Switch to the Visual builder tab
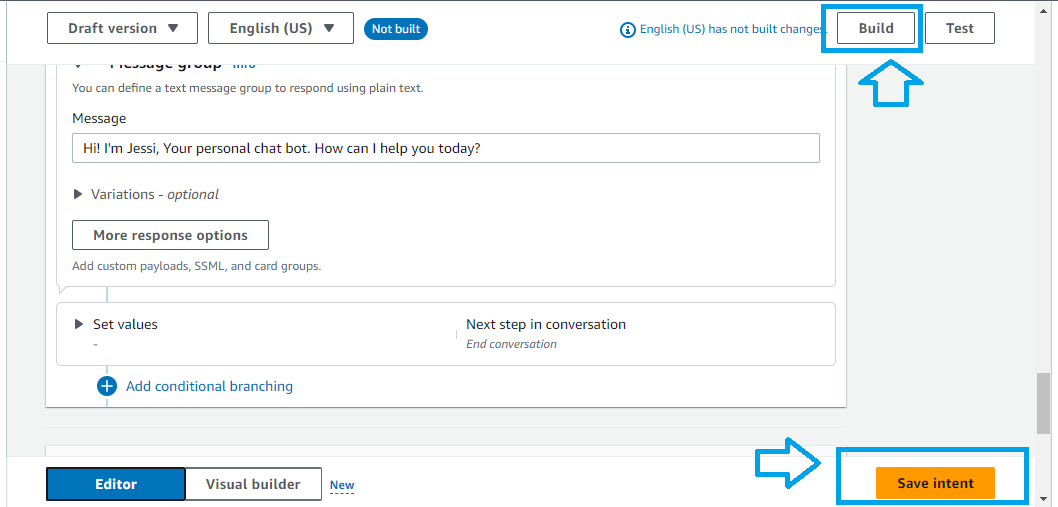 tap(253, 484)
